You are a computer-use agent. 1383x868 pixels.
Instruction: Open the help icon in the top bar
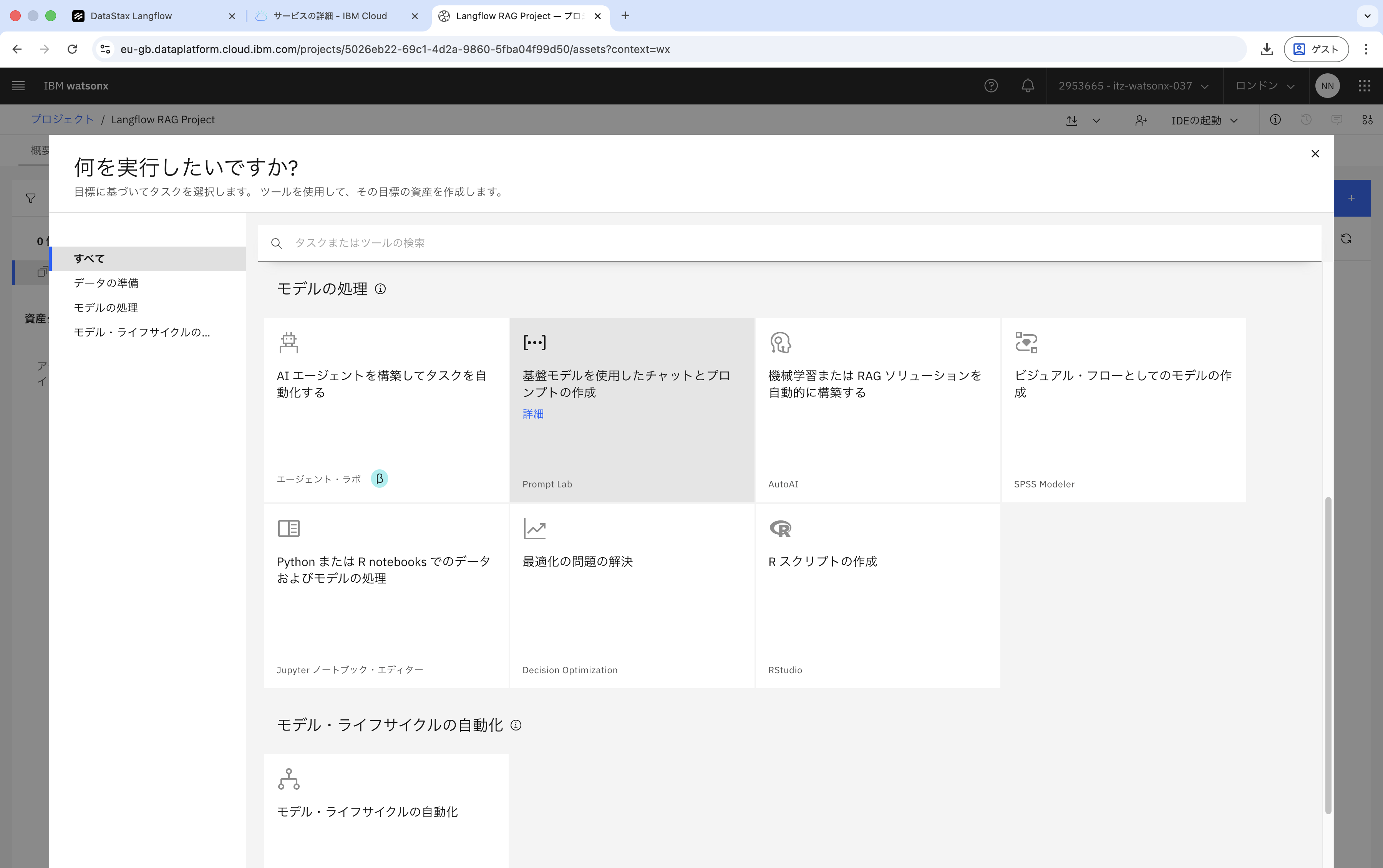990,86
